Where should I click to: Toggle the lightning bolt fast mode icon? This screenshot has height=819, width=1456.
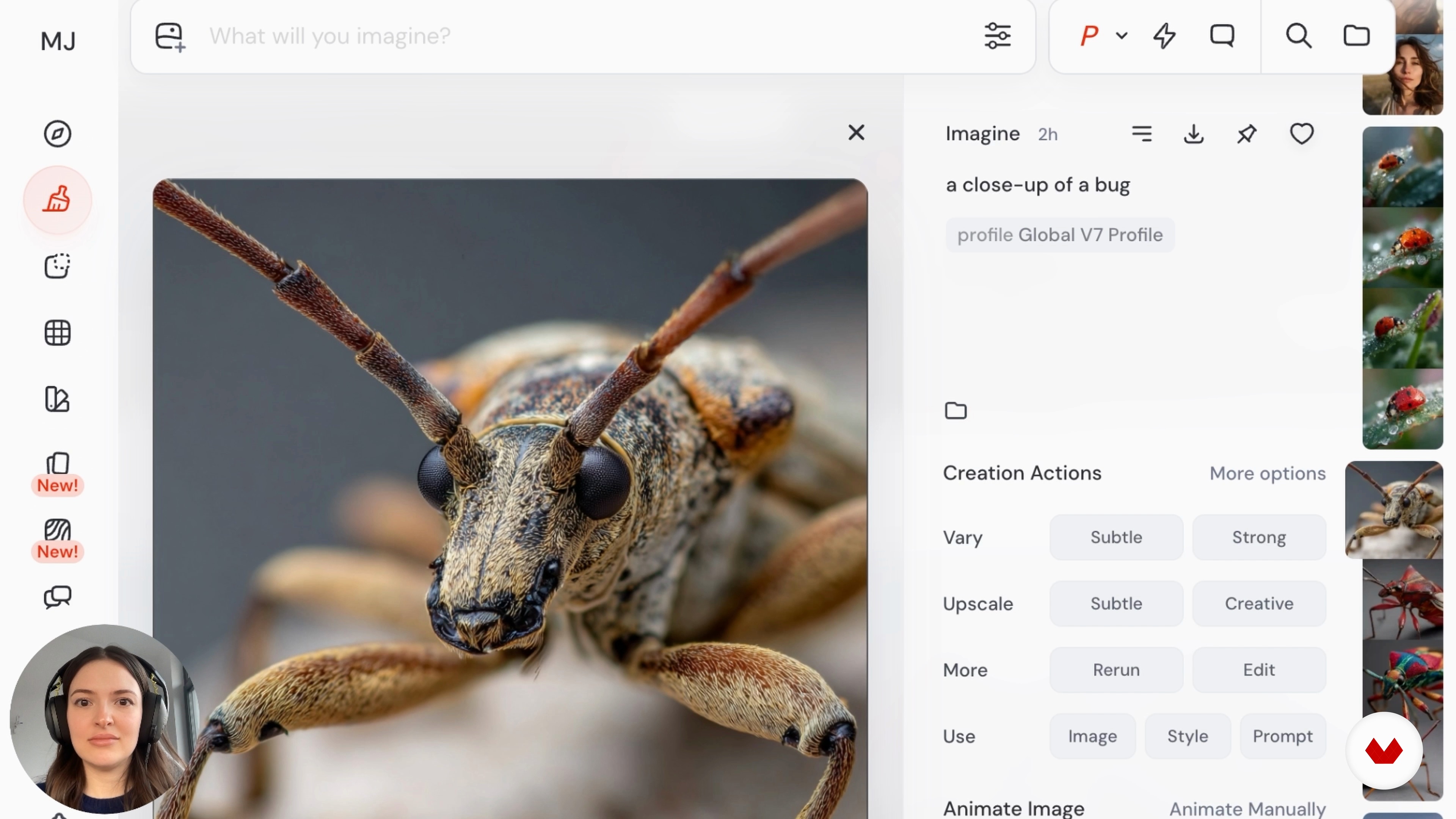[1164, 36]
